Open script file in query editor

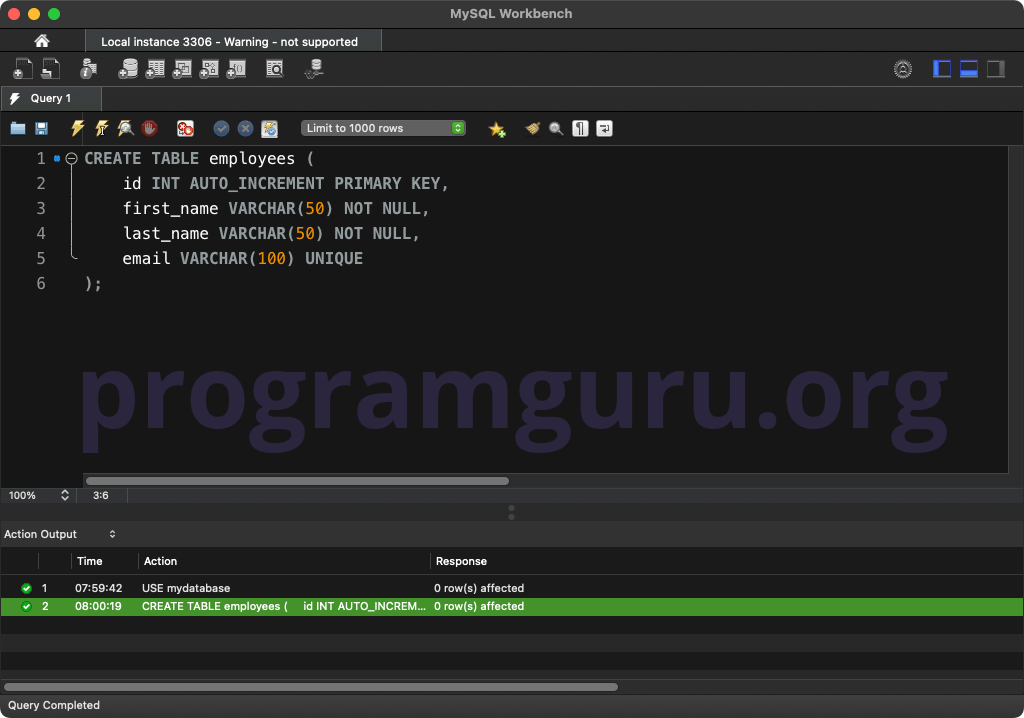[x=18, y=129]
